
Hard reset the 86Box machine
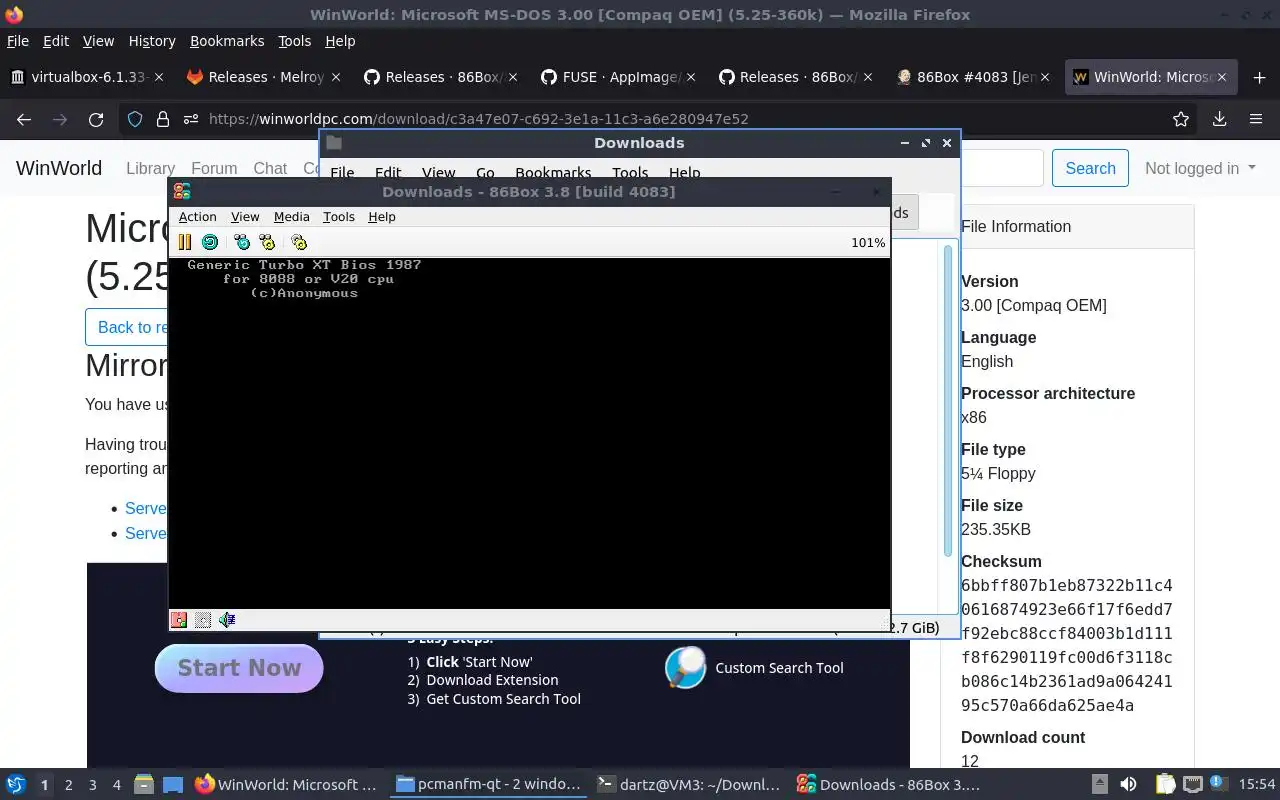pyautogui.click(x=209, y=242)
